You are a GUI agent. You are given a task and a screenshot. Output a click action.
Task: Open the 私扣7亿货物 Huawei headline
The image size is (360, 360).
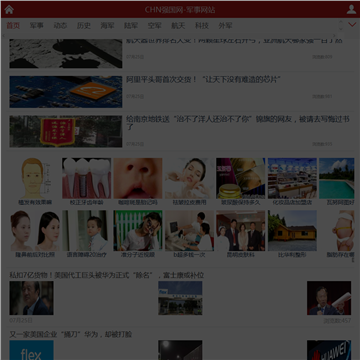pyautogui.click(x=107, y=275)
